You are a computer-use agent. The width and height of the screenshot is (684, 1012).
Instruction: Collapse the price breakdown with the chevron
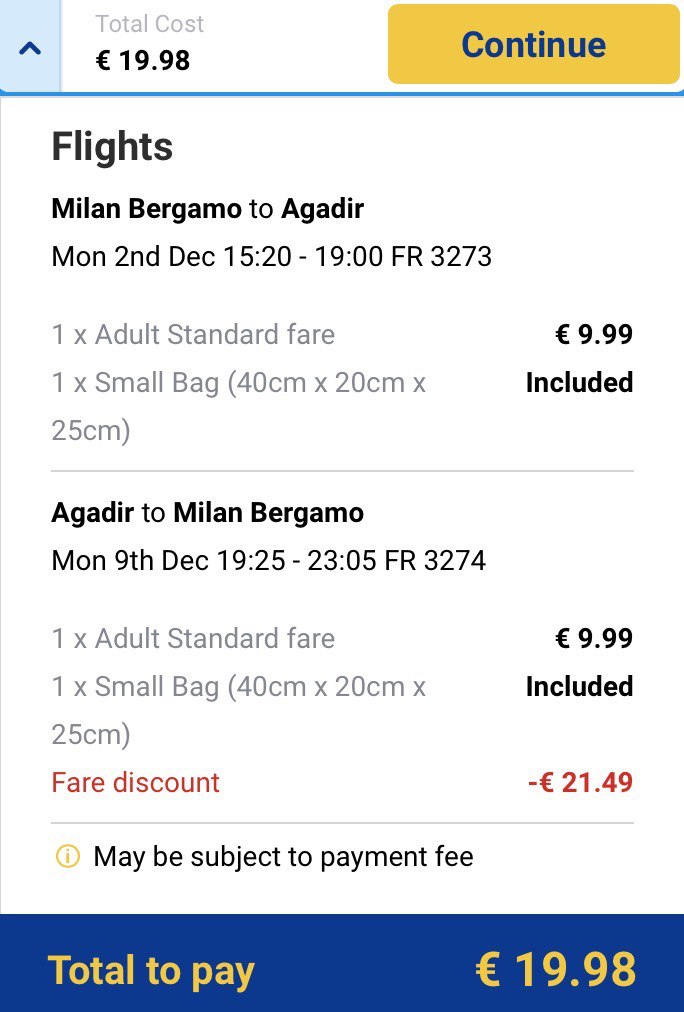pos(30,46)
